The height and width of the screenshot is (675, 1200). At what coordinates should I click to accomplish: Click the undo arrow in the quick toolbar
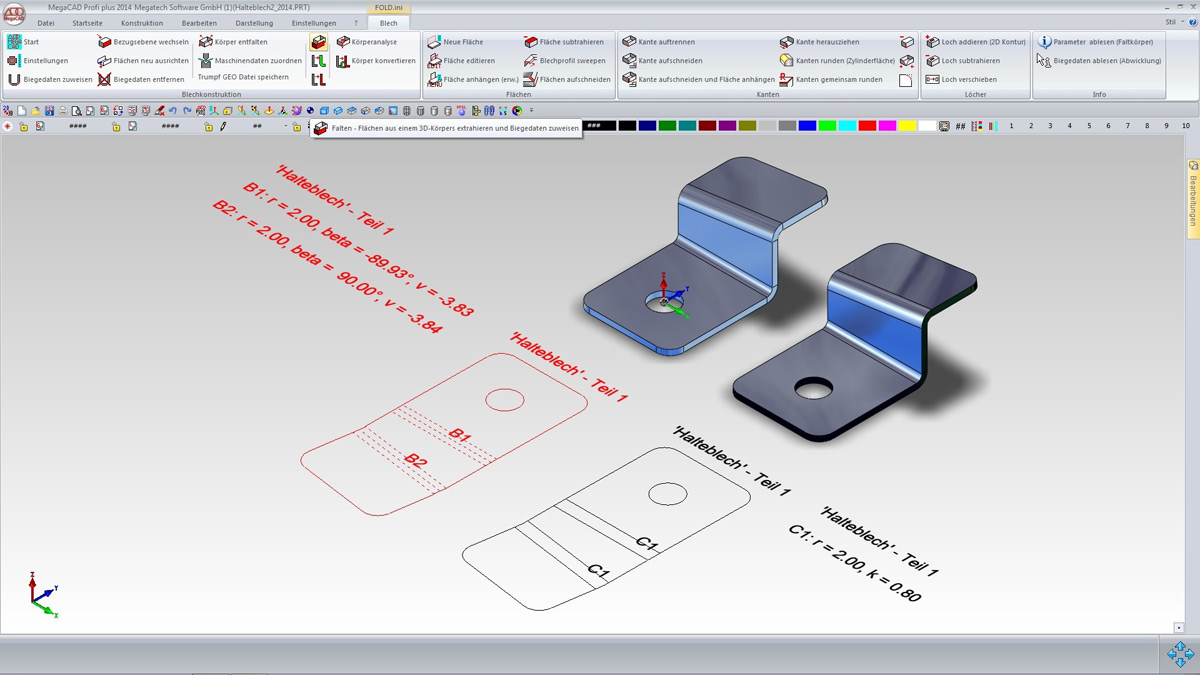pyautogui.click(x=173, y=111)
